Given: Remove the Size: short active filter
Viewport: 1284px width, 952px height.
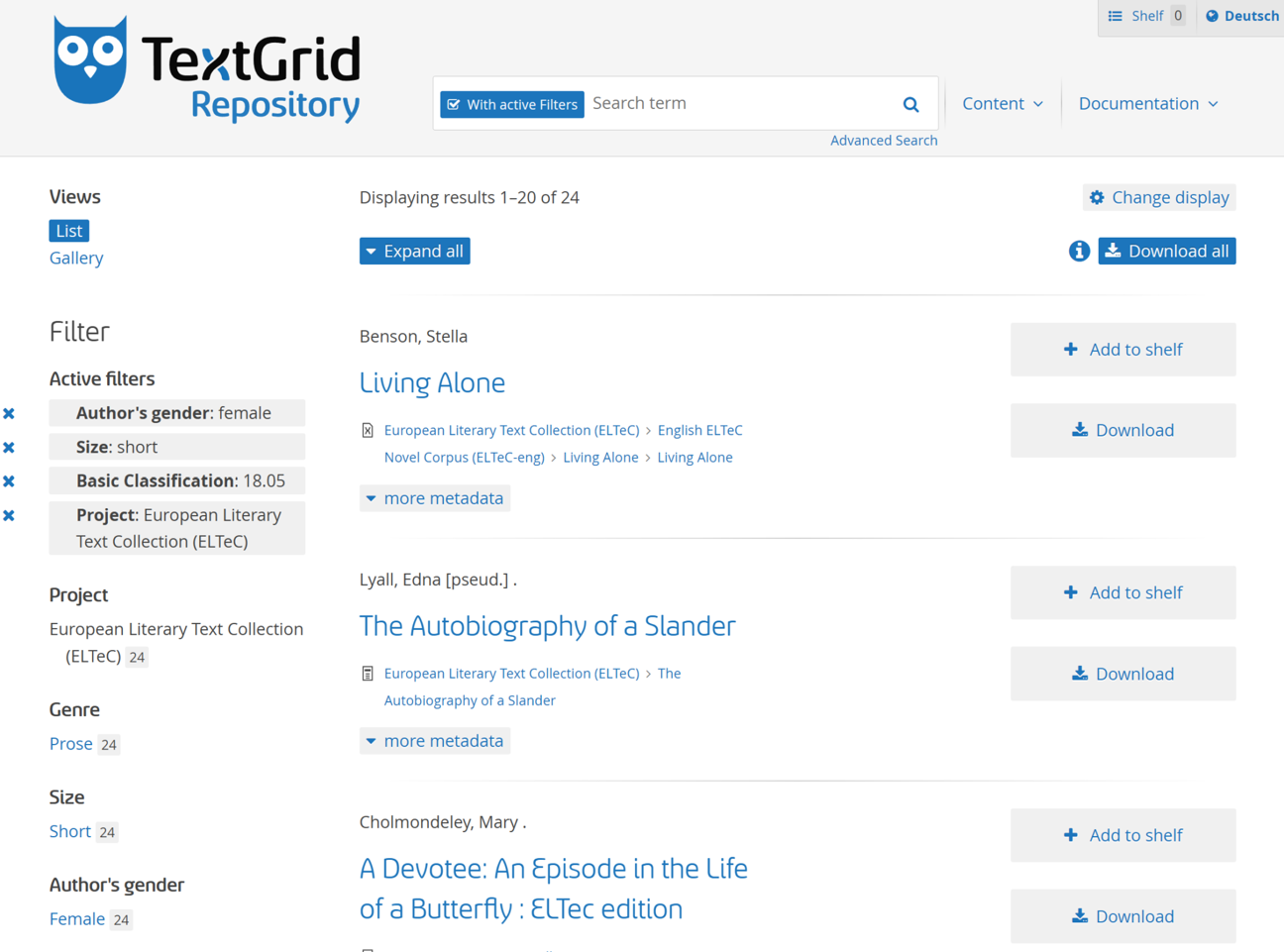Looking at the screenshot, I should click(x=9, y=447).
